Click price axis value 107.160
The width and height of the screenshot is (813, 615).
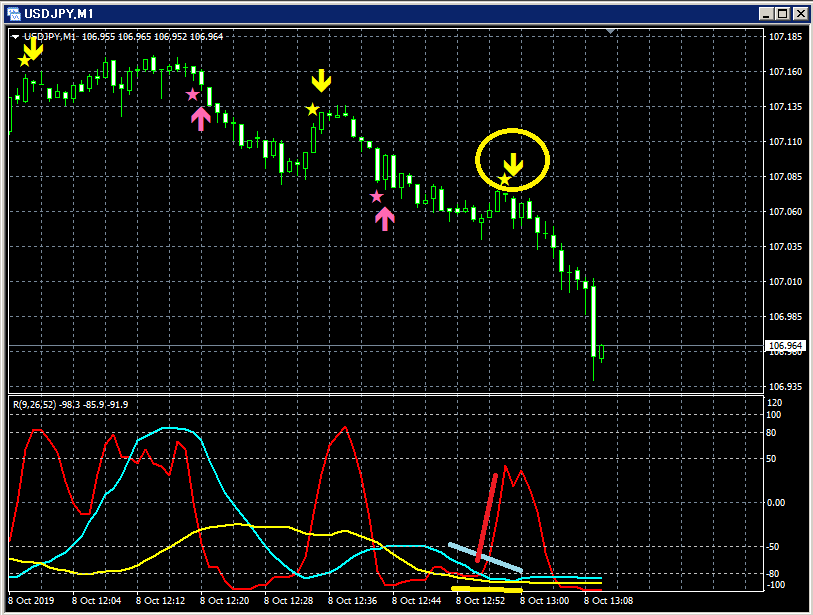(785, 72)
